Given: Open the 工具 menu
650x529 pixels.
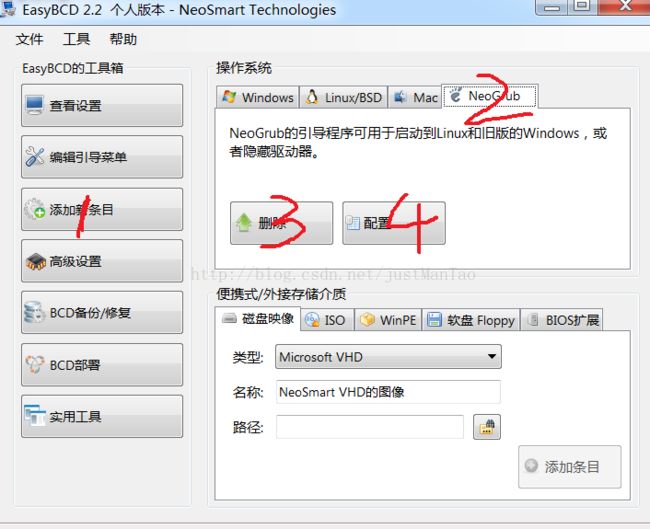Looking at the screenshot, I should 76,39.
